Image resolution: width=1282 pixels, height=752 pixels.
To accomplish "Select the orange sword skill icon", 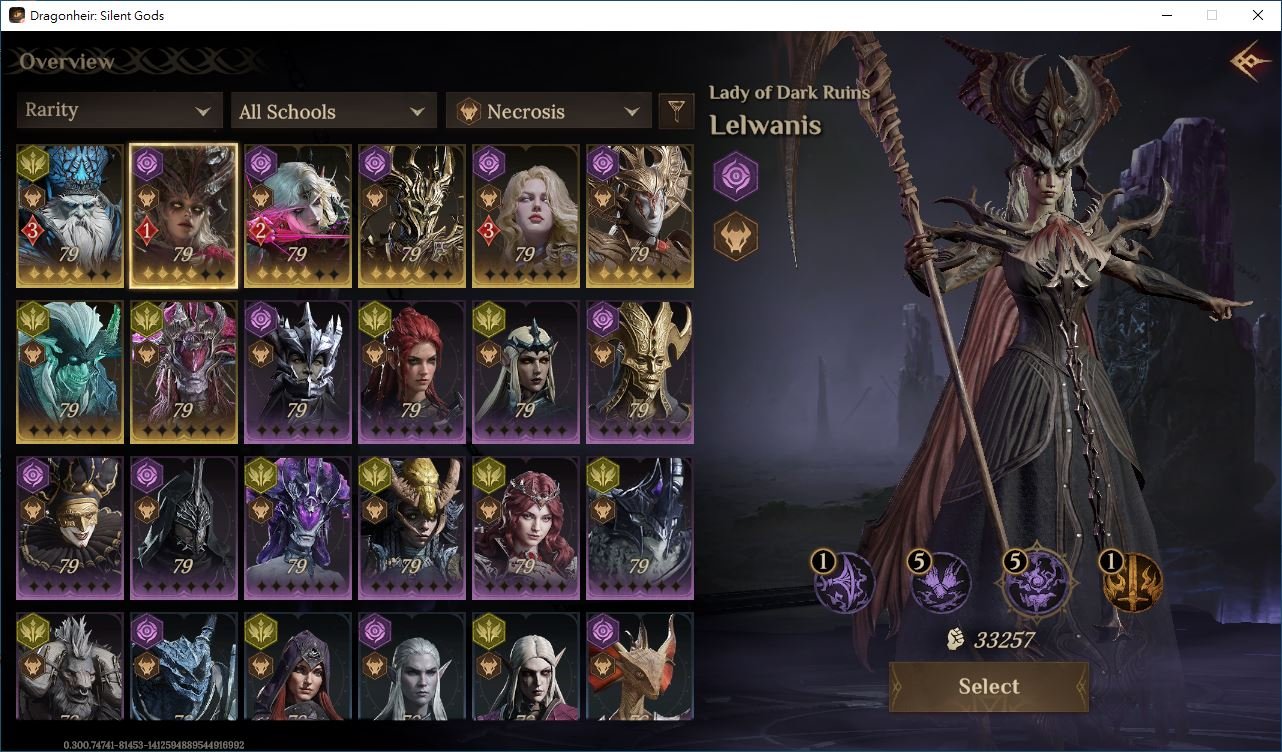I will click(x=1131, y=581).
